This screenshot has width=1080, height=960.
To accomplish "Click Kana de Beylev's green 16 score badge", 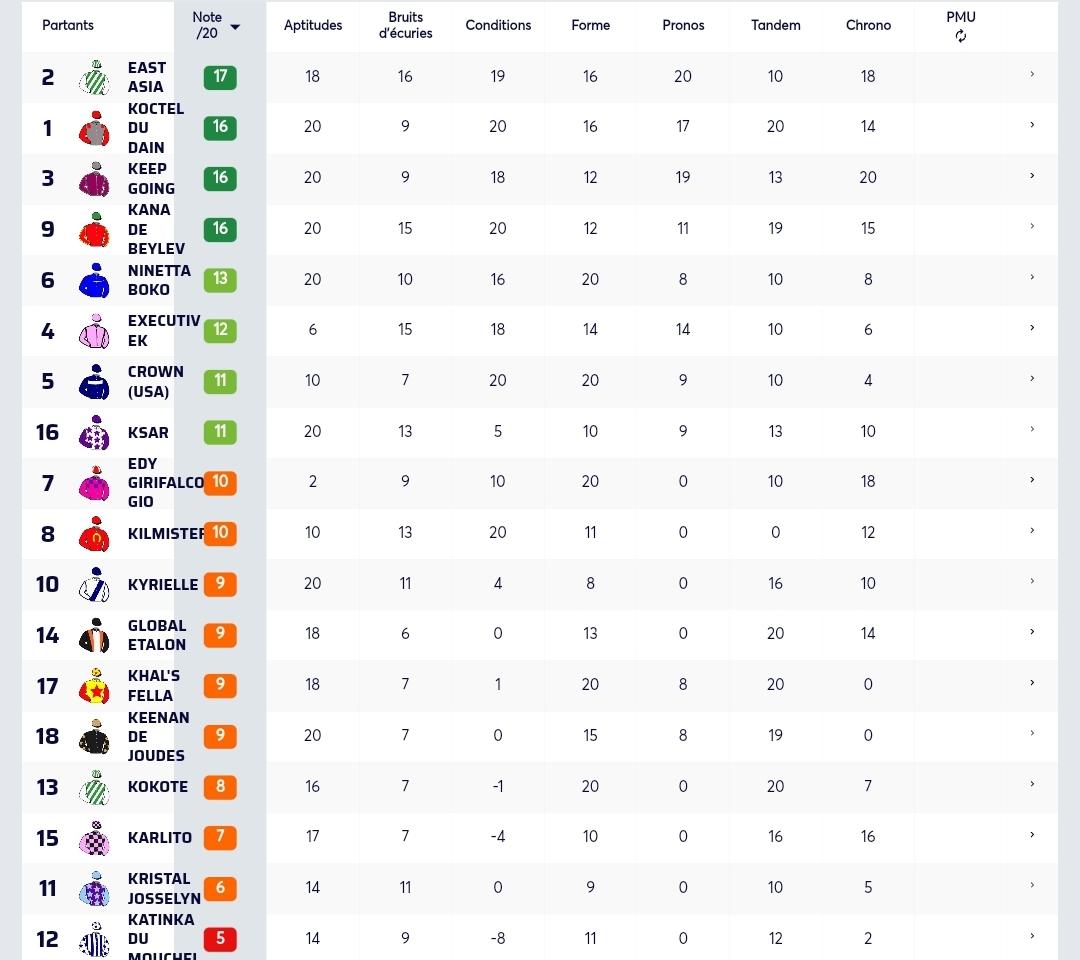I will (220, 229).
